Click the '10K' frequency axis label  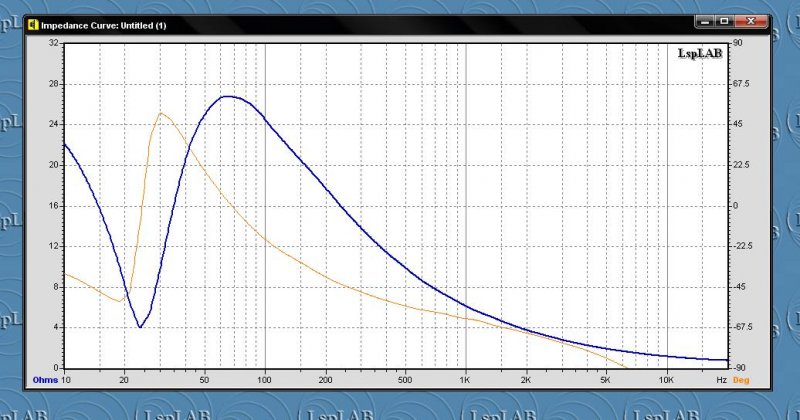pyautogui.click(x=666, y=380)
